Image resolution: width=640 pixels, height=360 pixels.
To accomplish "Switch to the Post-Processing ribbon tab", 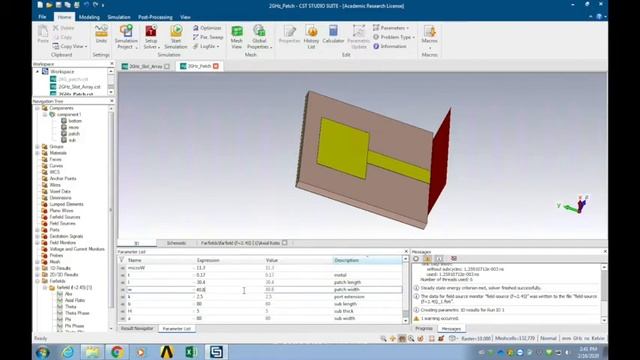I will point(155,17).
